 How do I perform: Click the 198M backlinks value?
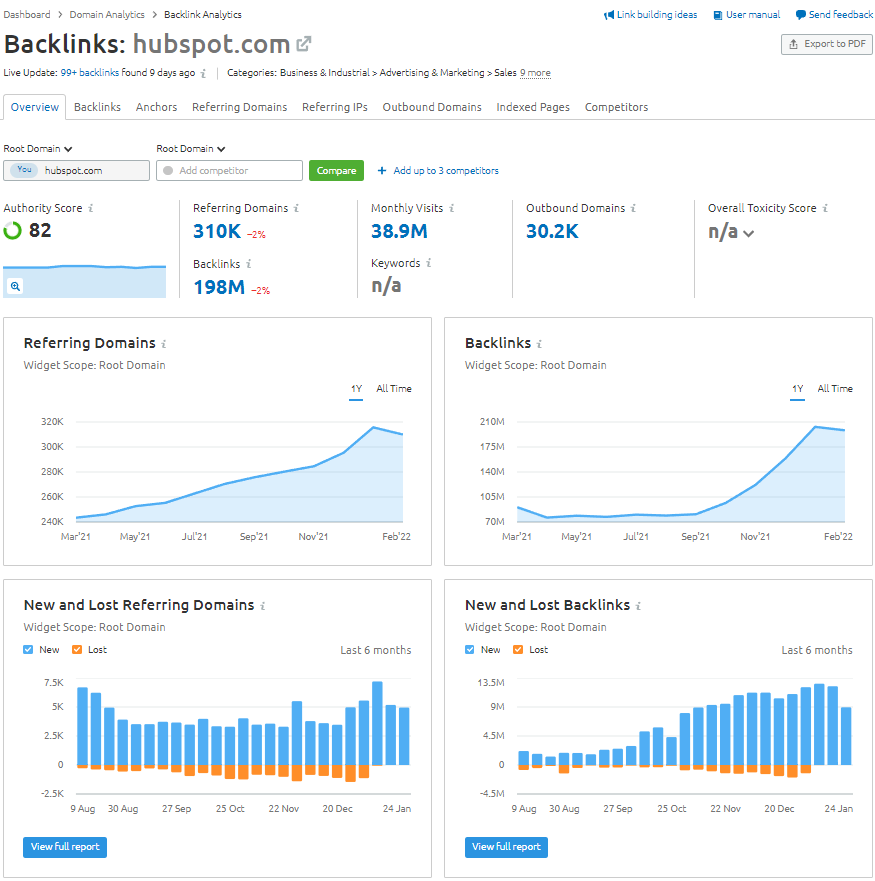click(x=219, y=287)
